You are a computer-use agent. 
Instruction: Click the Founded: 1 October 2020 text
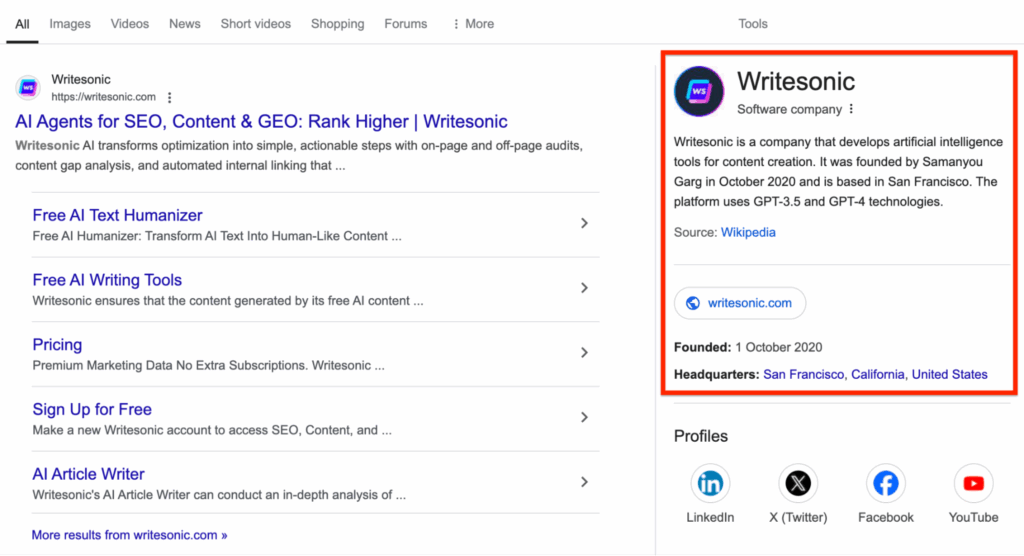(x=748, y=348)
